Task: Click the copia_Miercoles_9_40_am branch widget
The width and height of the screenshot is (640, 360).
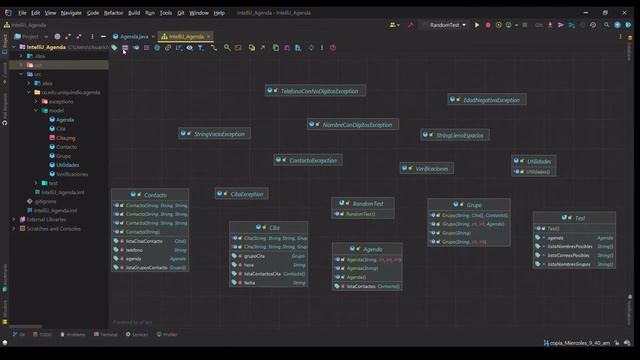Action: tap(577, 343)
